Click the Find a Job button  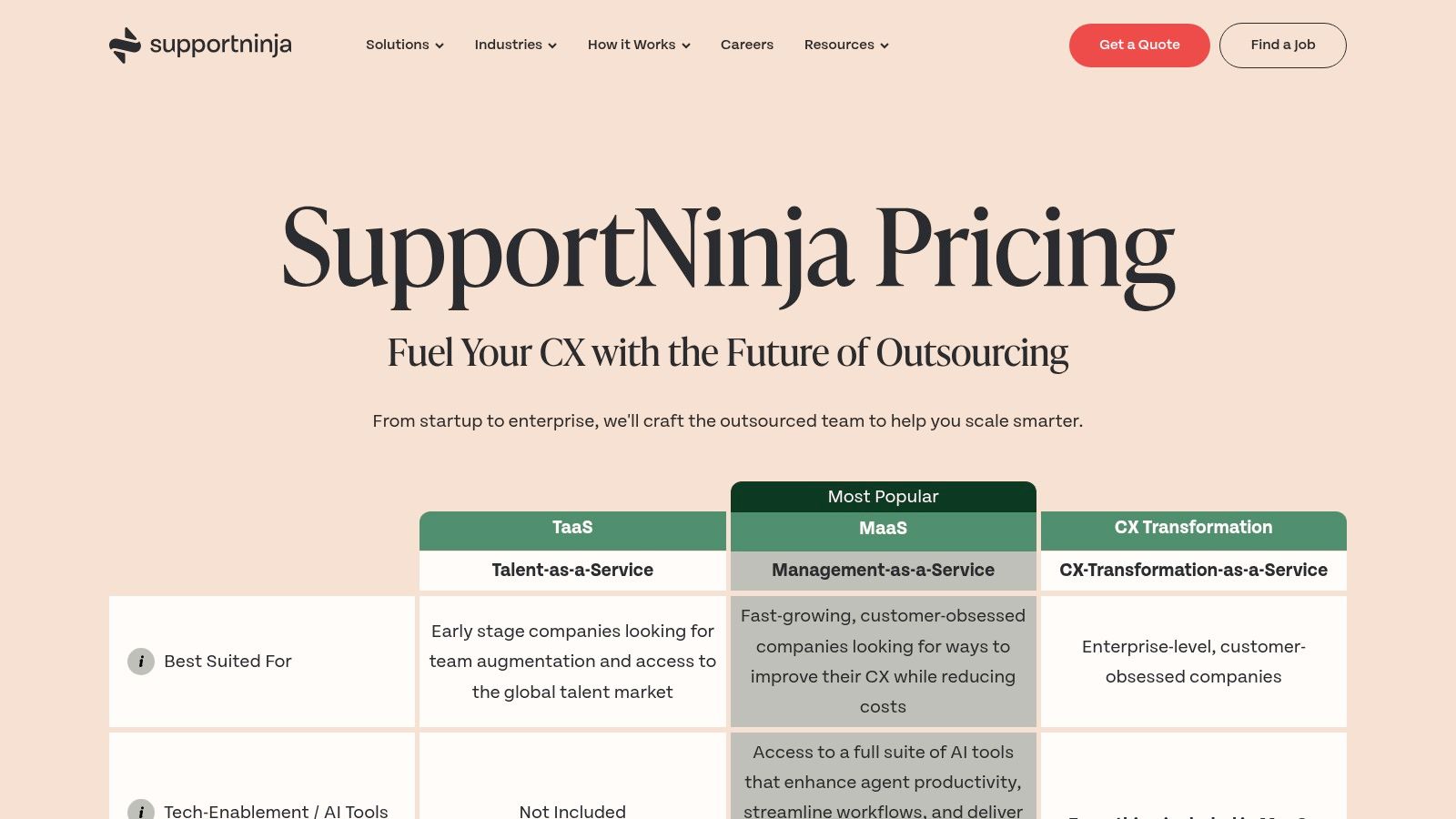[1282, 45]
